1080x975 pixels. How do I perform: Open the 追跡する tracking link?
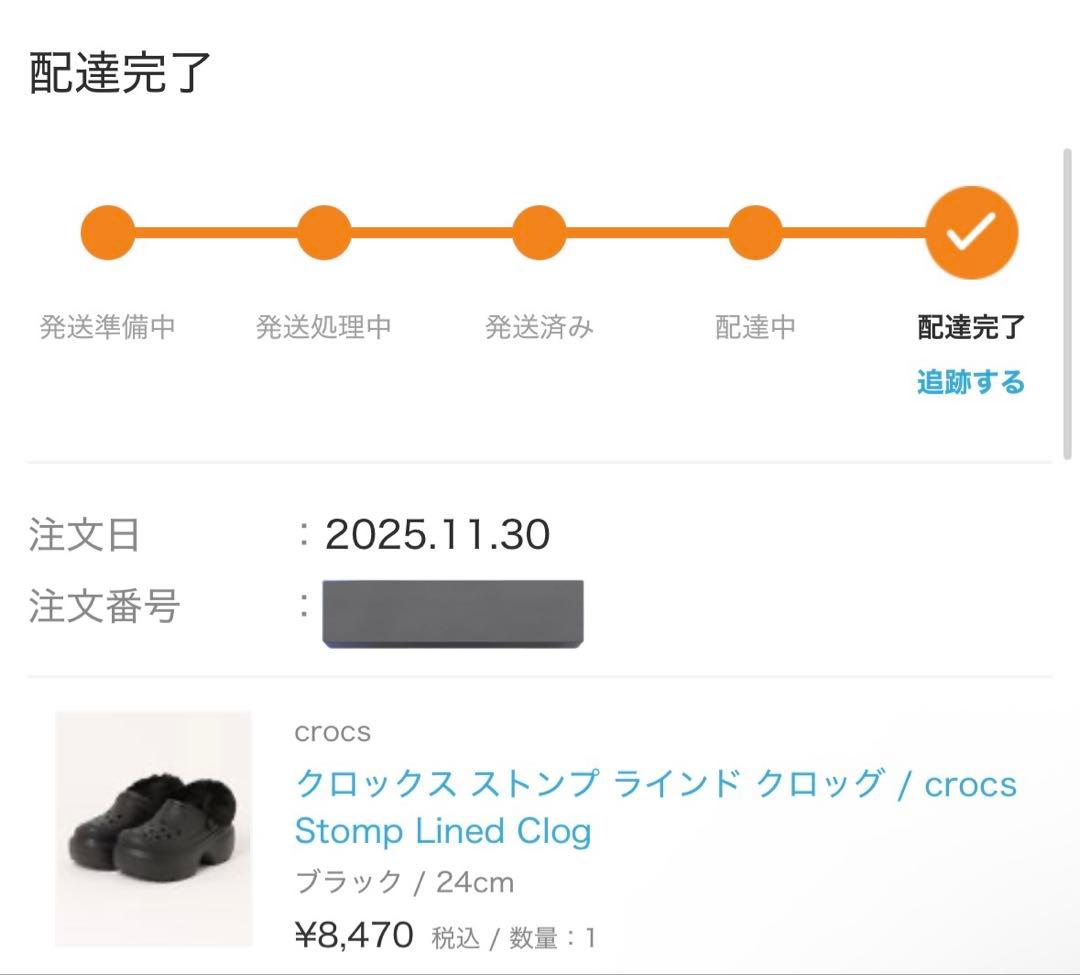(970, 381)
